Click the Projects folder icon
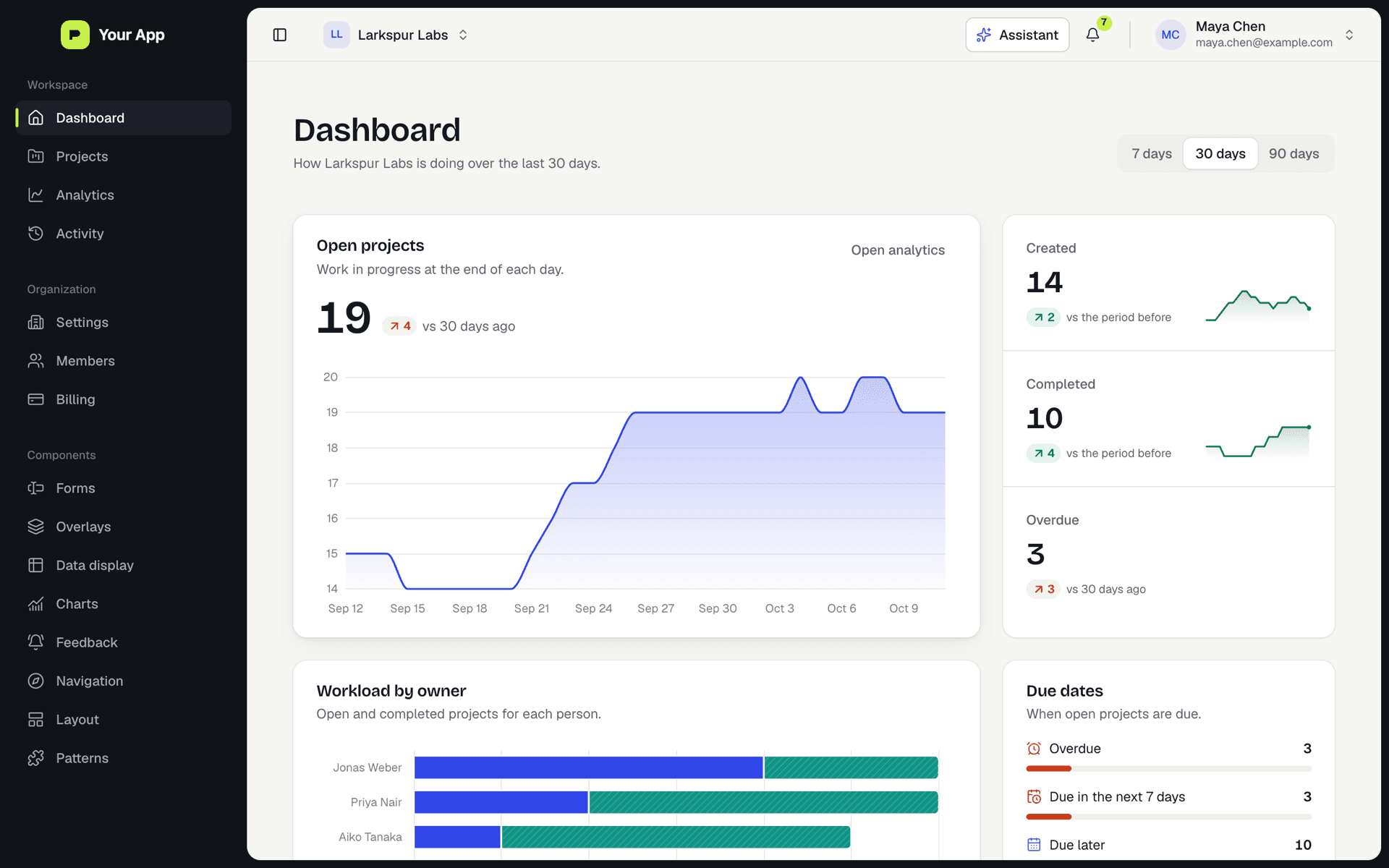This screenshot has height=868, width=1389. tap(36, 156)
